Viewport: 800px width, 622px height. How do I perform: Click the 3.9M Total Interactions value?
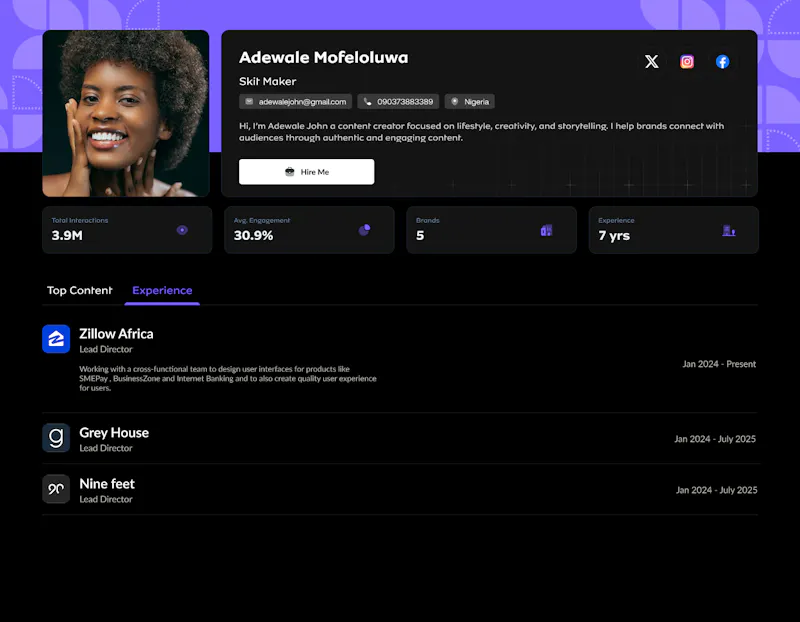click(x=67, y=236)
